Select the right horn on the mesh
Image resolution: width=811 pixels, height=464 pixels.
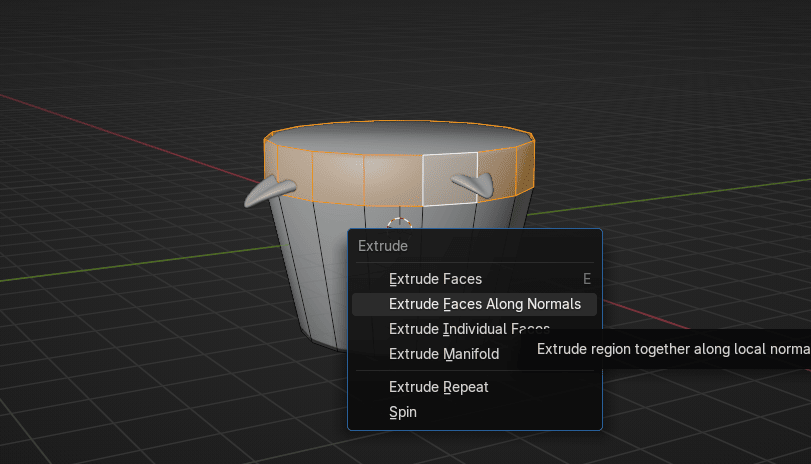pos(475,182)
